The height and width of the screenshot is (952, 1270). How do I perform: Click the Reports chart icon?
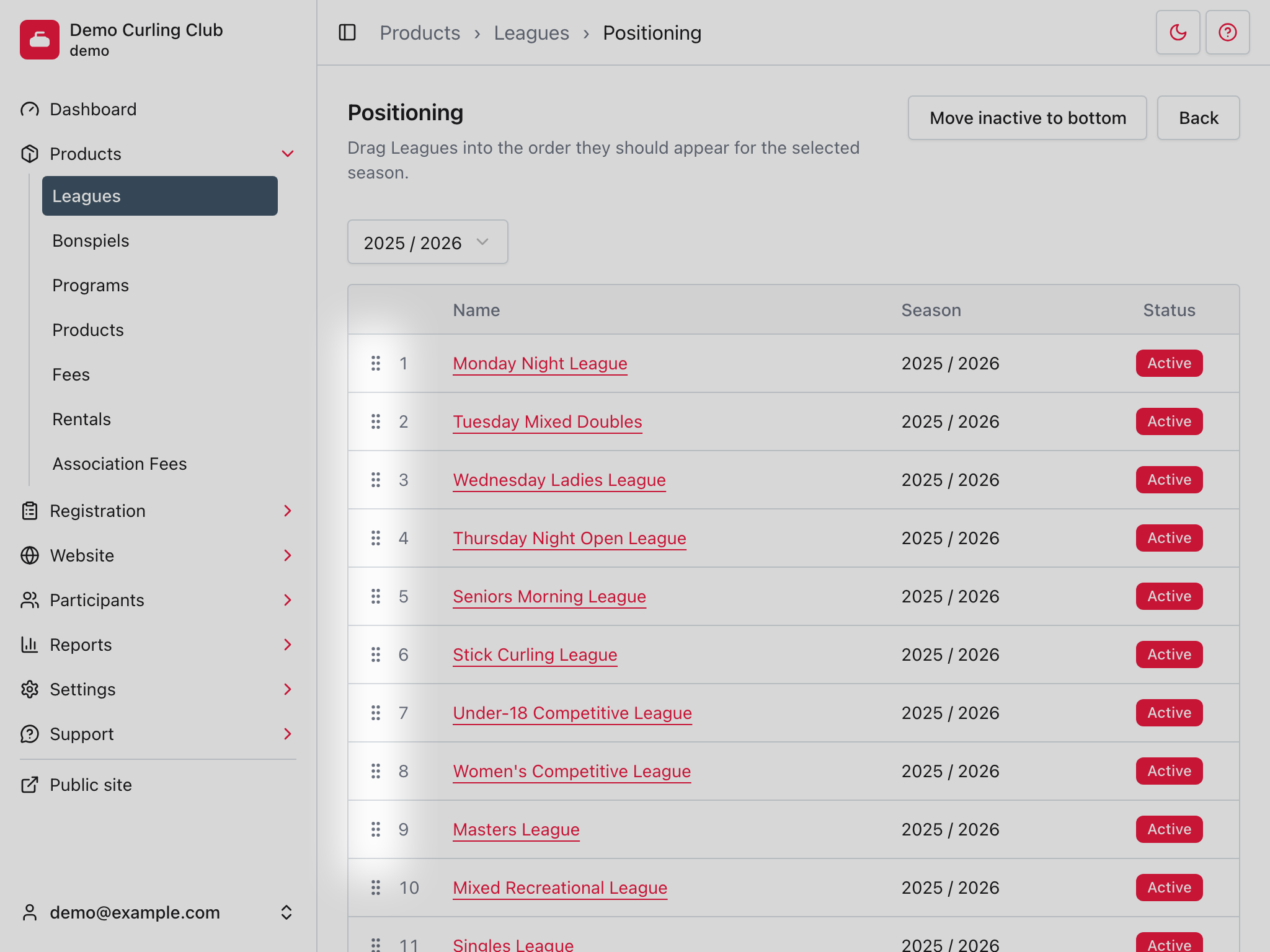pos(30,645)
